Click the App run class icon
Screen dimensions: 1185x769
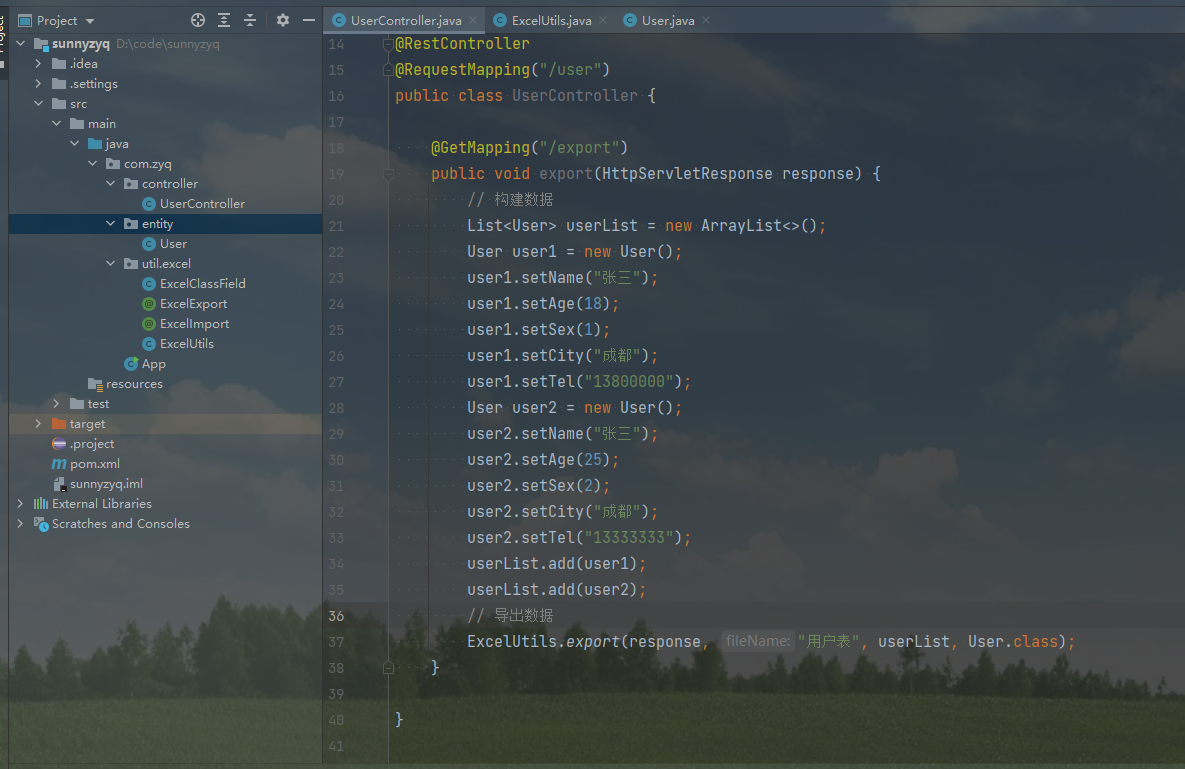[x=131, y=364]
